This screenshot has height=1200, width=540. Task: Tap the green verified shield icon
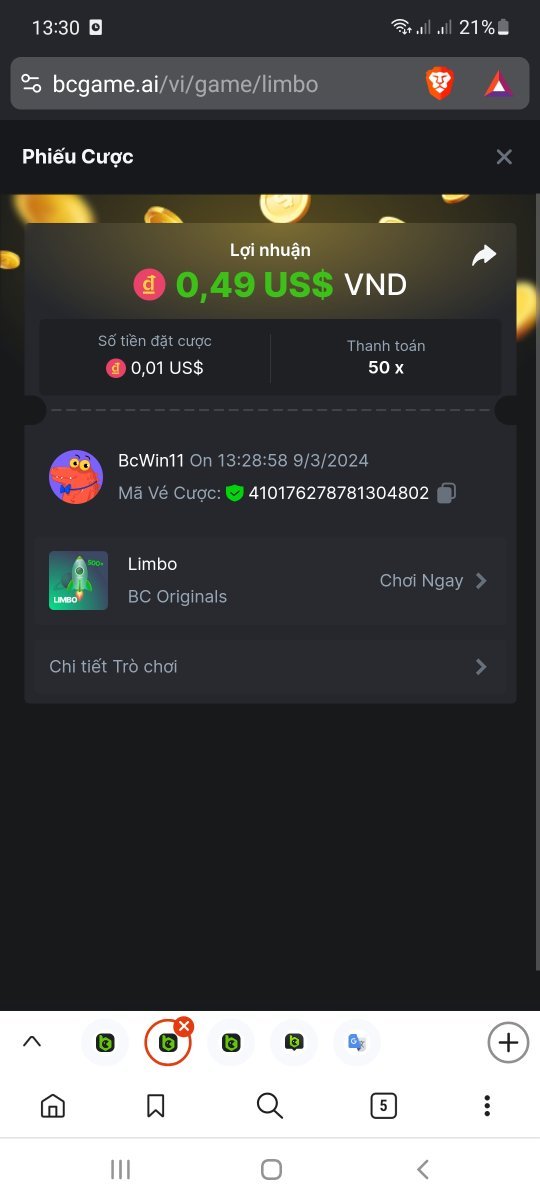[235, 493]
